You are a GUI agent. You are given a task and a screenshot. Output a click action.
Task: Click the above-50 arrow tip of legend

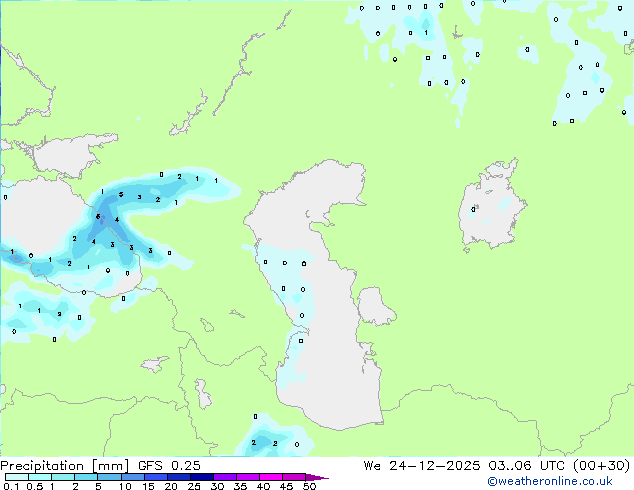pyautogui.click(x=317, y=477)
